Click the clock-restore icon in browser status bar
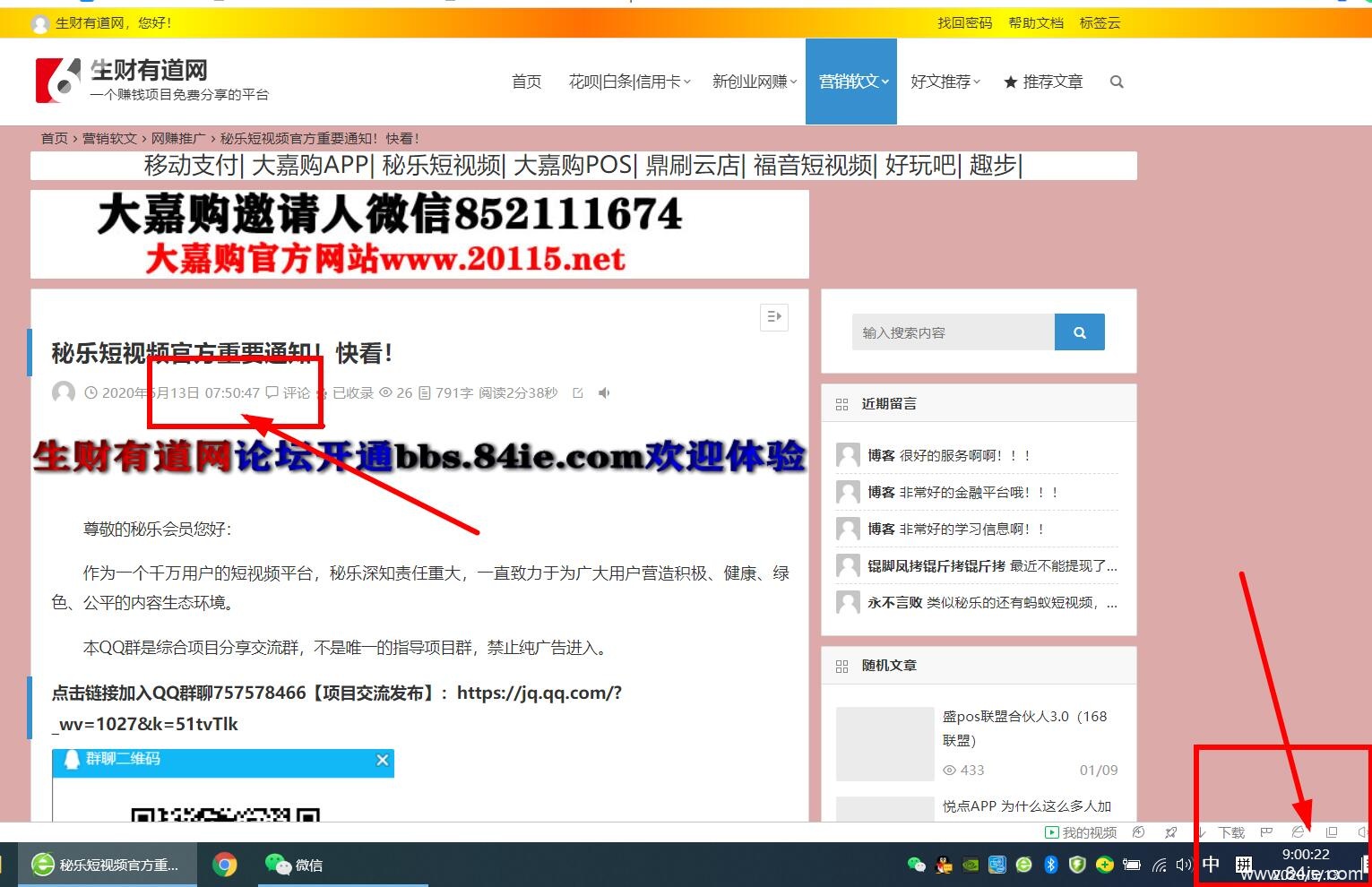1372x887 pixels. [1138, 832]
